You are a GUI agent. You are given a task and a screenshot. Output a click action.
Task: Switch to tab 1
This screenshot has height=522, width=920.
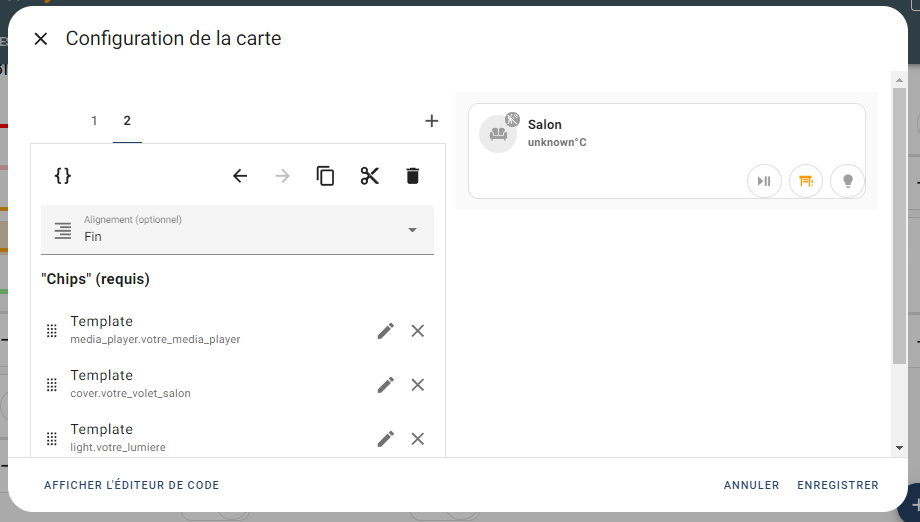[x=94, y=121]
